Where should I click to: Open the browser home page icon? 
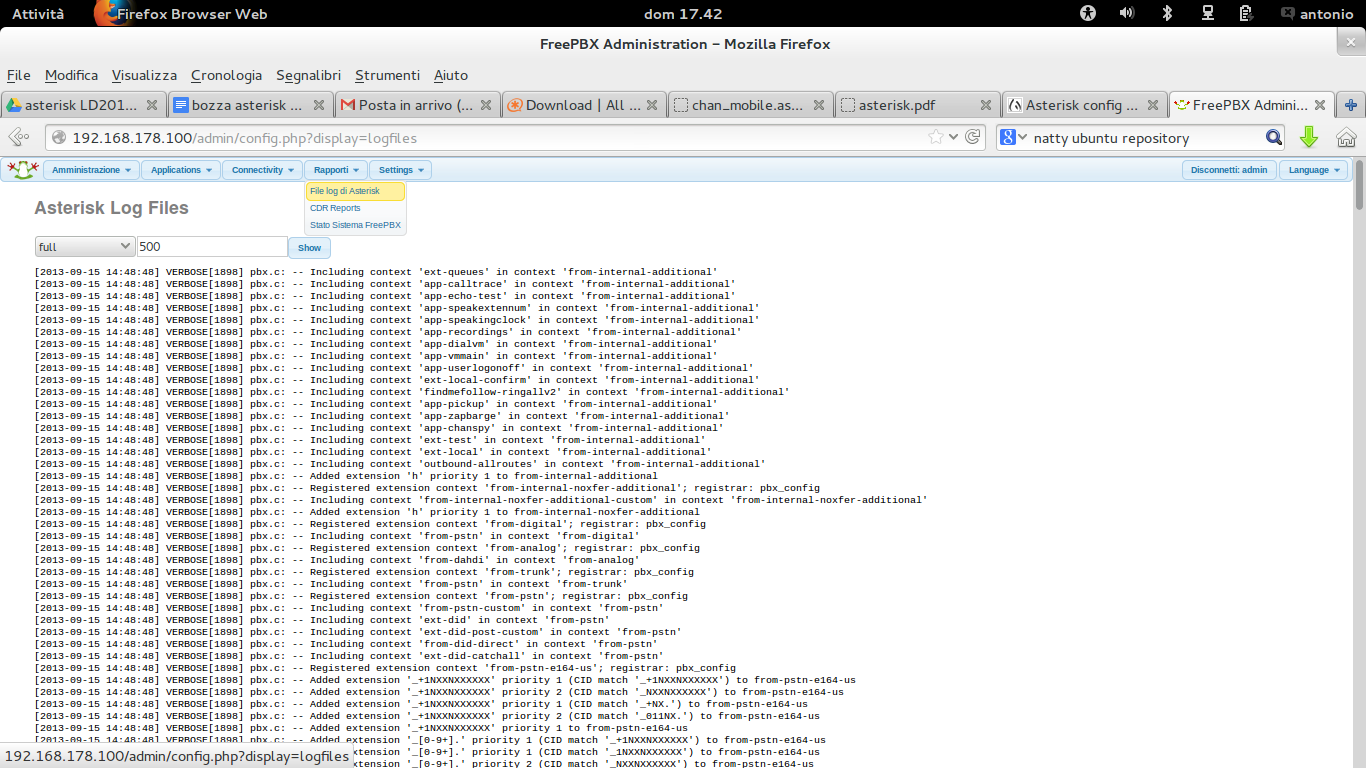[x=1346, y=138]
